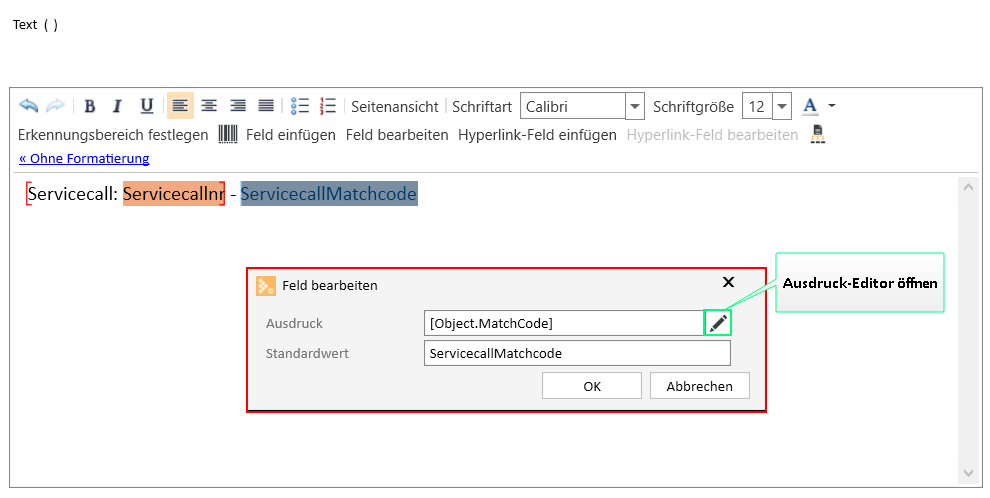990x498 pixels.
Task: Confirm with the OK button
Action: 592,386
